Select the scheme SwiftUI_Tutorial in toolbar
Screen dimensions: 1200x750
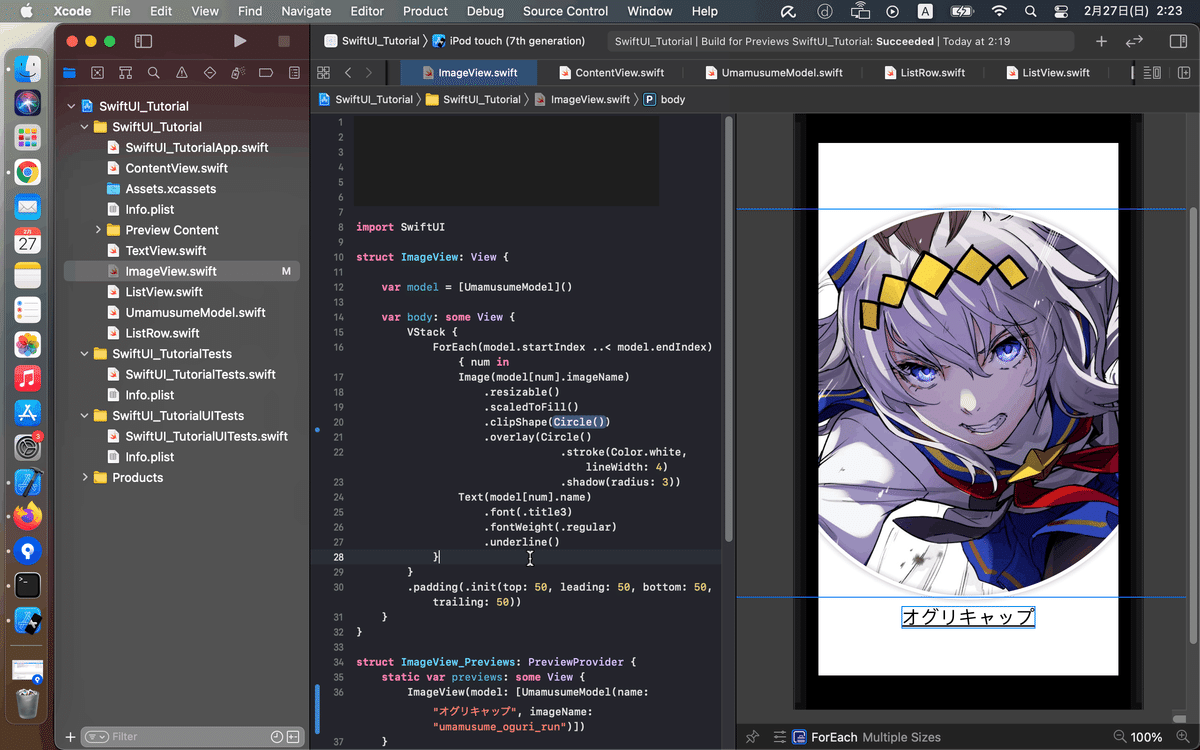click(371, 41)
